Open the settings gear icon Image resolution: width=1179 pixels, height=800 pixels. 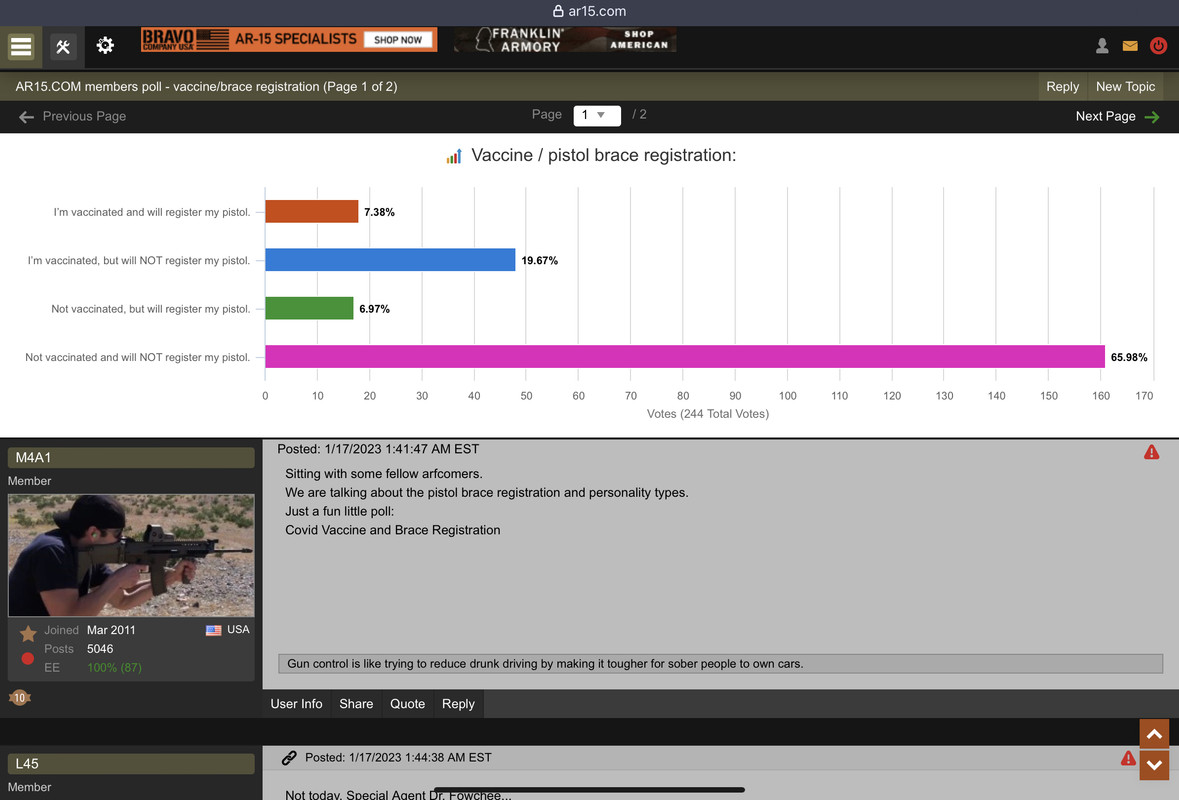[x=105, y=46]
